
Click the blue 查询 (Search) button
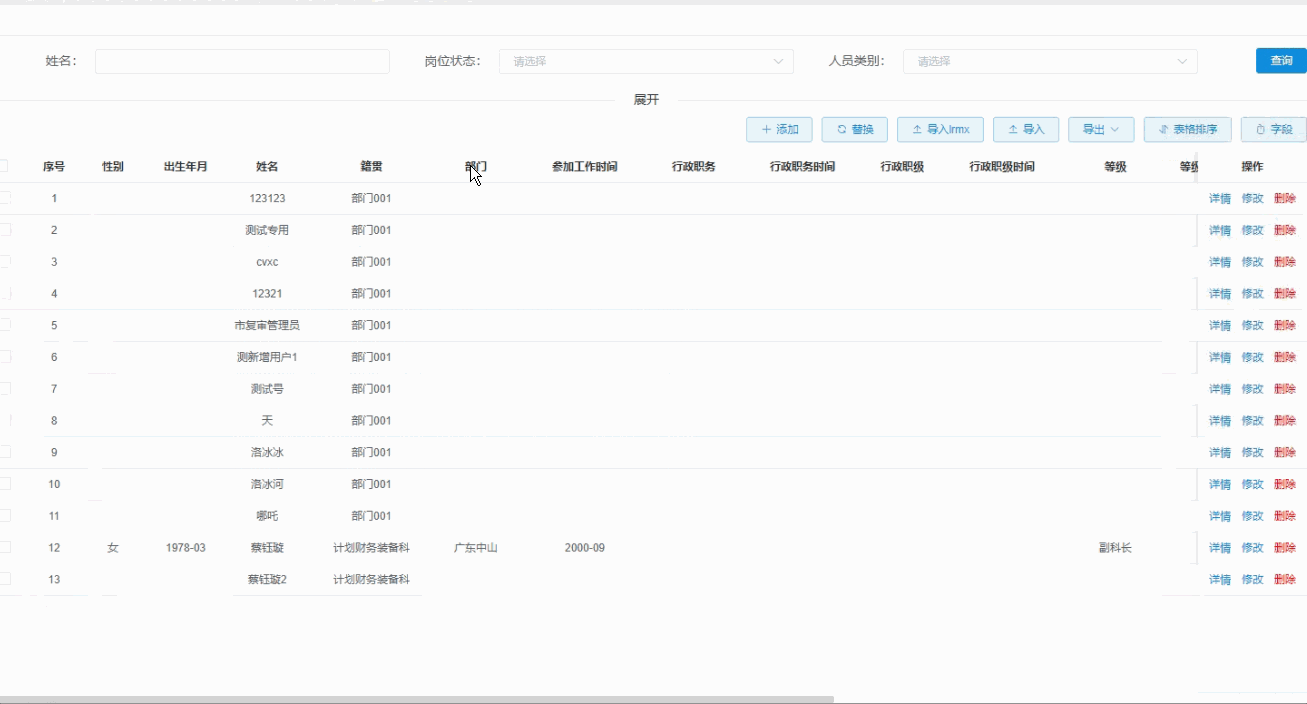(1281, 61)
